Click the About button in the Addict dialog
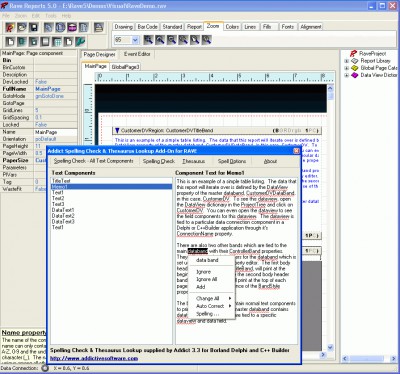This screenshot has width=400, height=374. coord(270,161)
